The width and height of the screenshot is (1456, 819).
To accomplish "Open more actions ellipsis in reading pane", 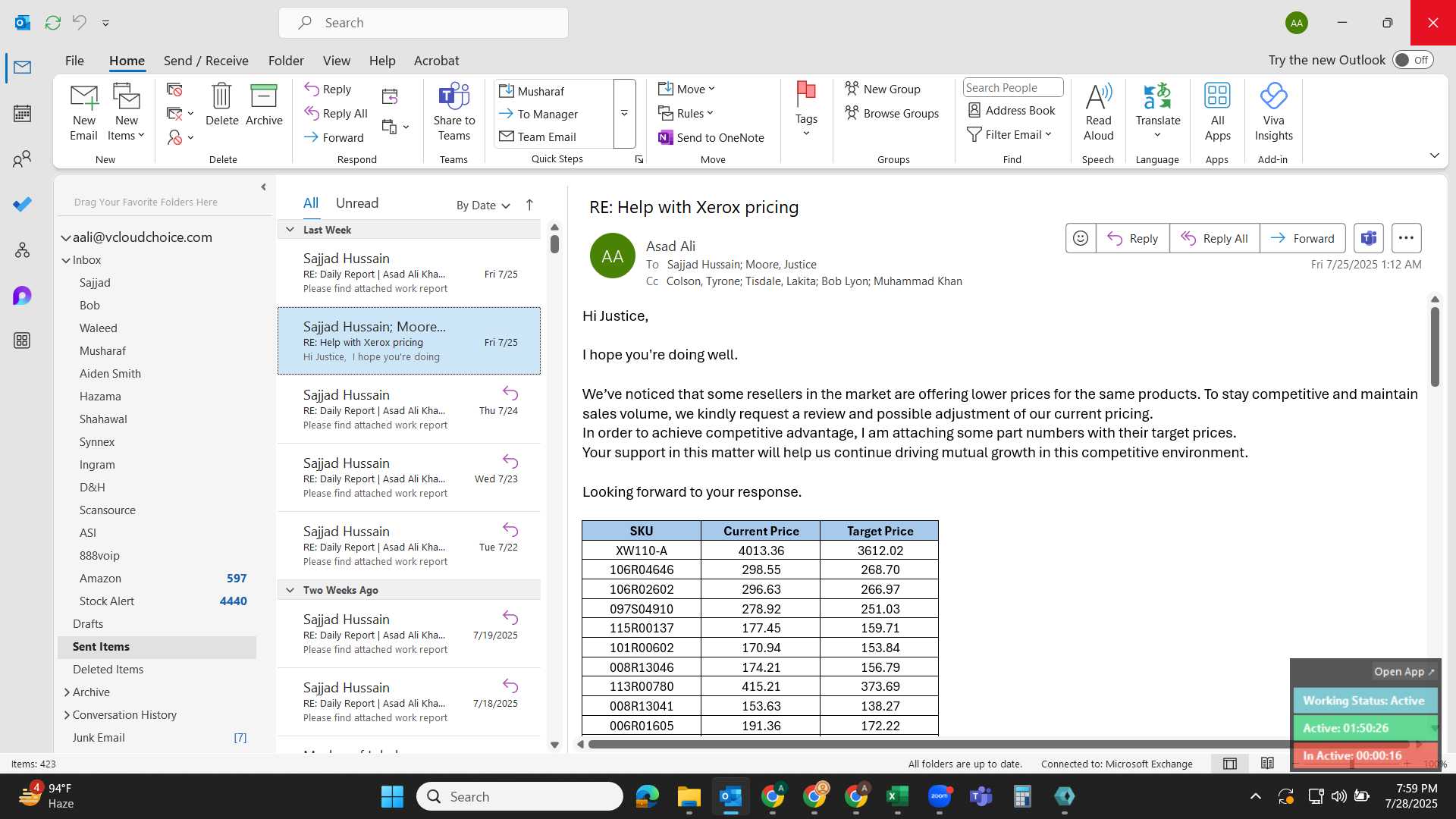I will pos(1406,238).
